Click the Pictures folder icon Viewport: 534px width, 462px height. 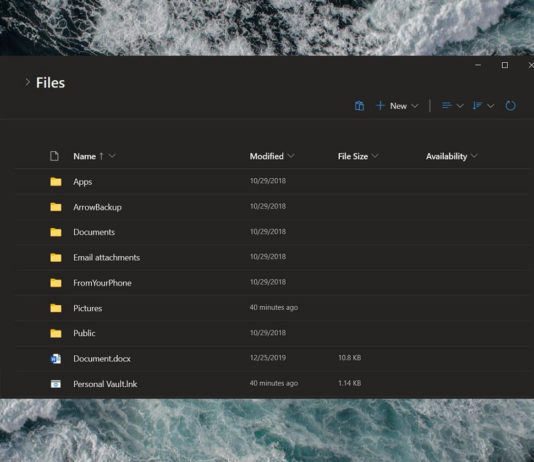point(56,308)
